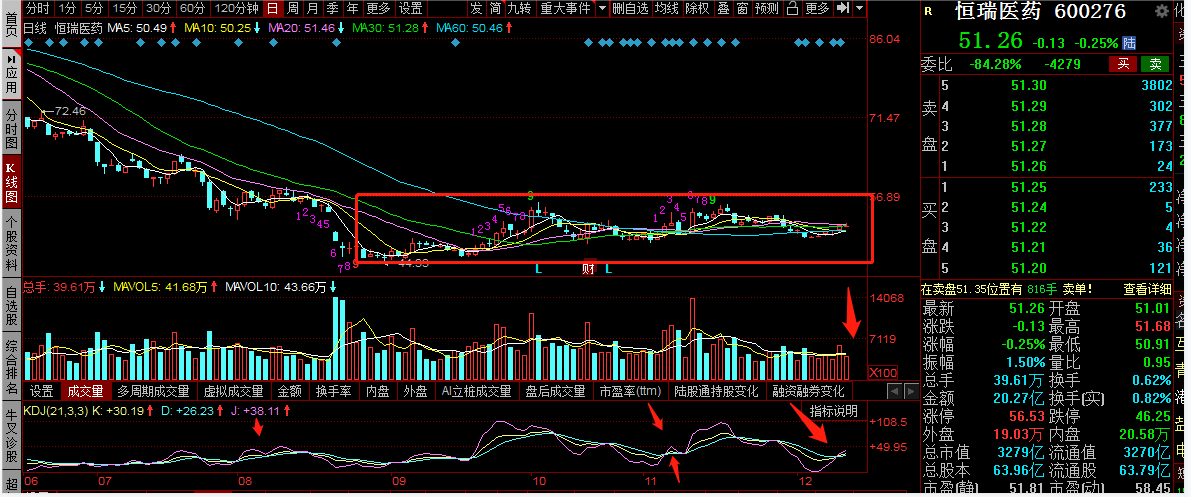Toggle 除权 price adjustment
The width and height of the screenshot is (1191, 497).
coord(697,8)
